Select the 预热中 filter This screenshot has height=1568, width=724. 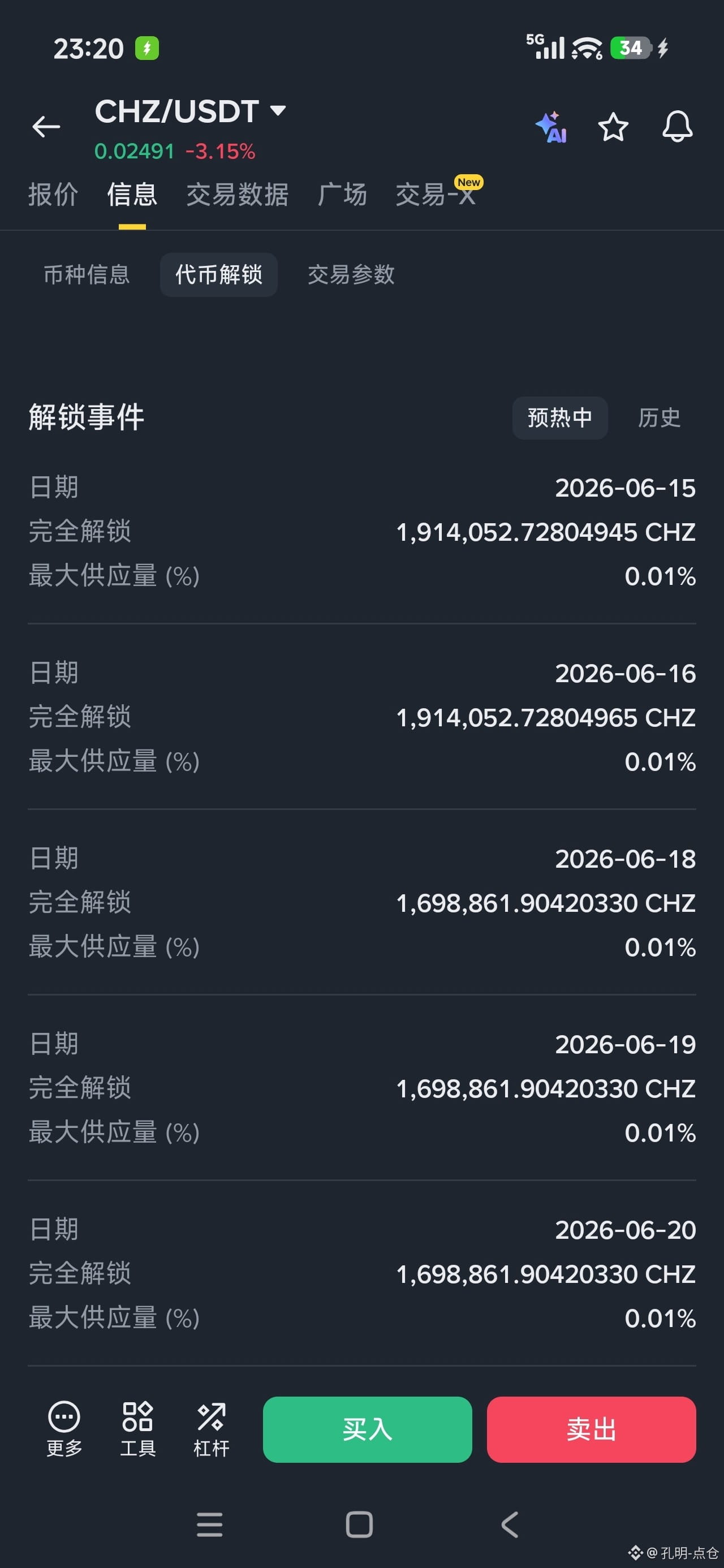click(x=559, y=417)
